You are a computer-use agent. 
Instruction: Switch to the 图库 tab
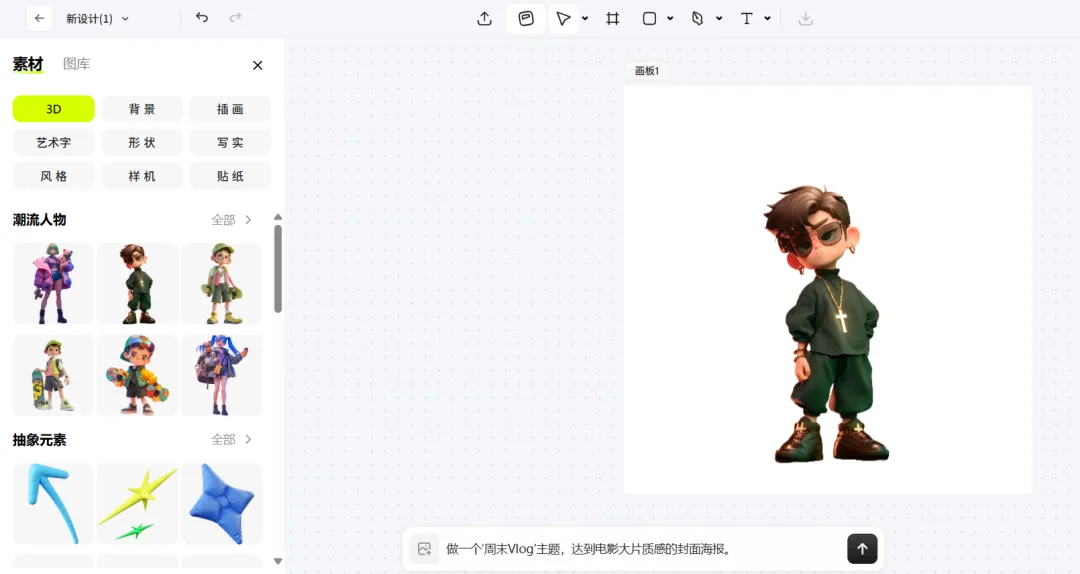tap(76, 64)
